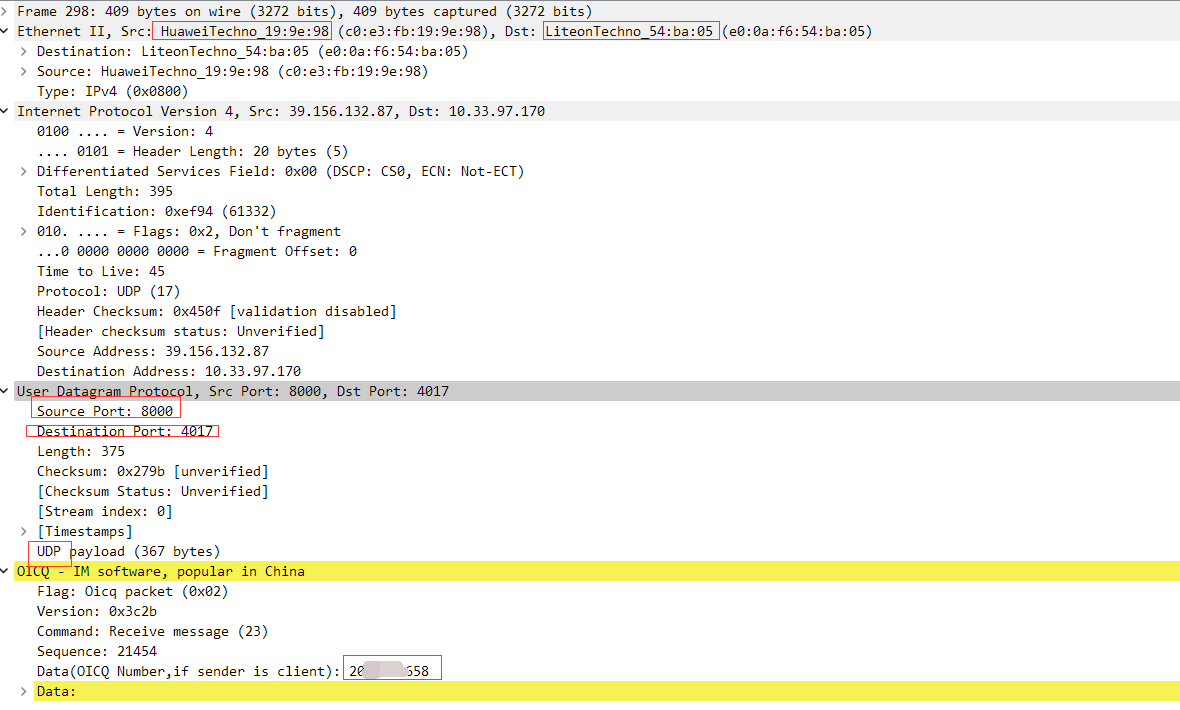Expand Destination LiteonTechno under Ethernet II
This screenshot has width=1180, height=710.
pyautogui.click(x=25, y=51)
